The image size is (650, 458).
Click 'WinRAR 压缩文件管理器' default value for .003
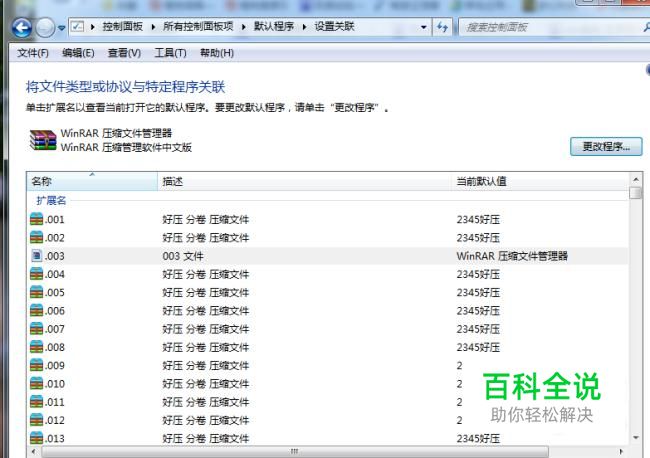click(x=512, y=256)
